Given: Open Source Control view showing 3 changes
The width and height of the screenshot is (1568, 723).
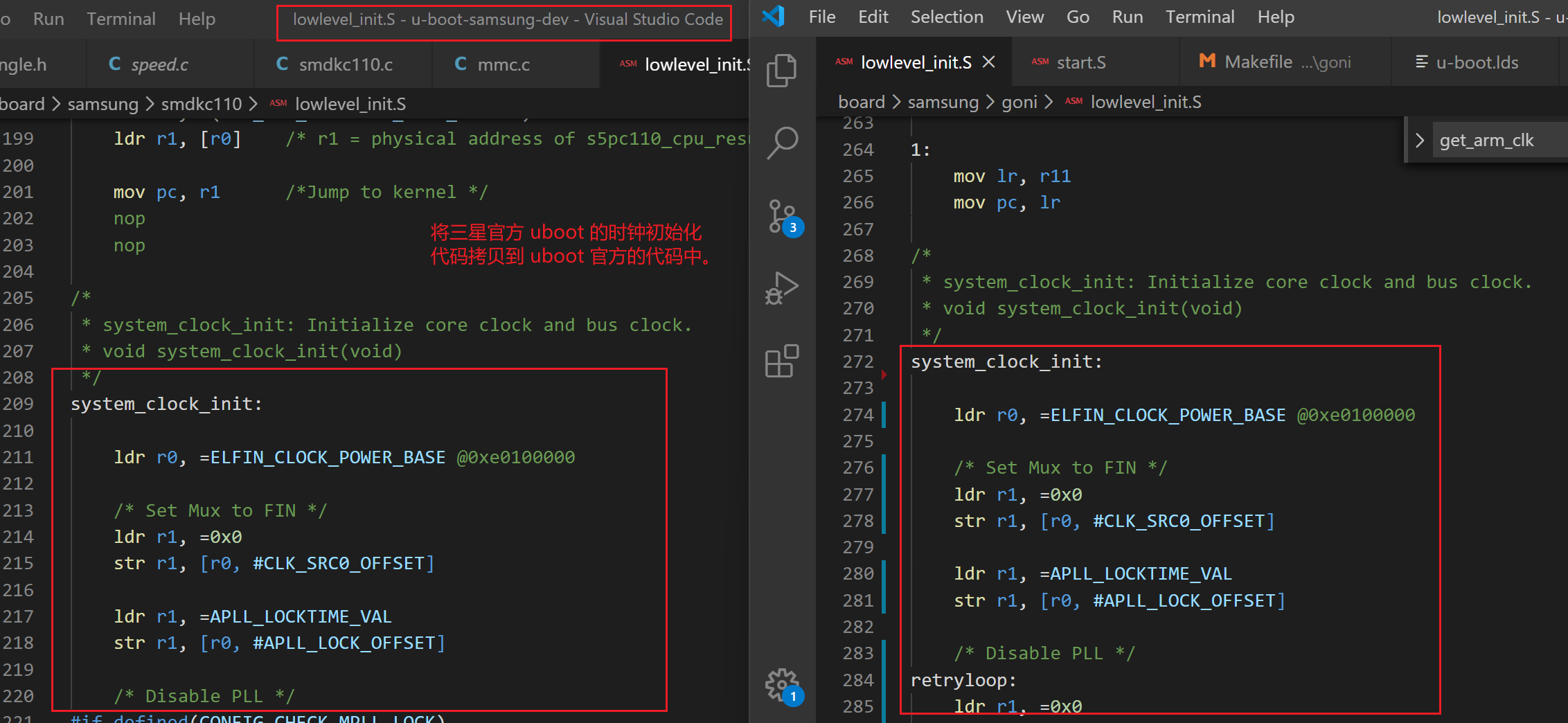Looking at the screenshot, I should click(781, 216).
